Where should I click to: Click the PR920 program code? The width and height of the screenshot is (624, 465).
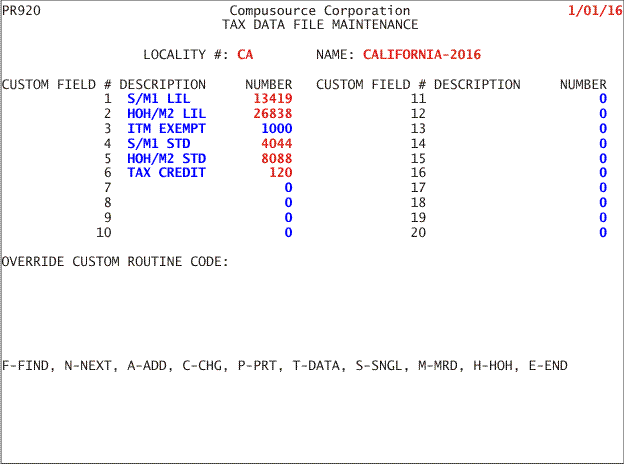point(21,10)
